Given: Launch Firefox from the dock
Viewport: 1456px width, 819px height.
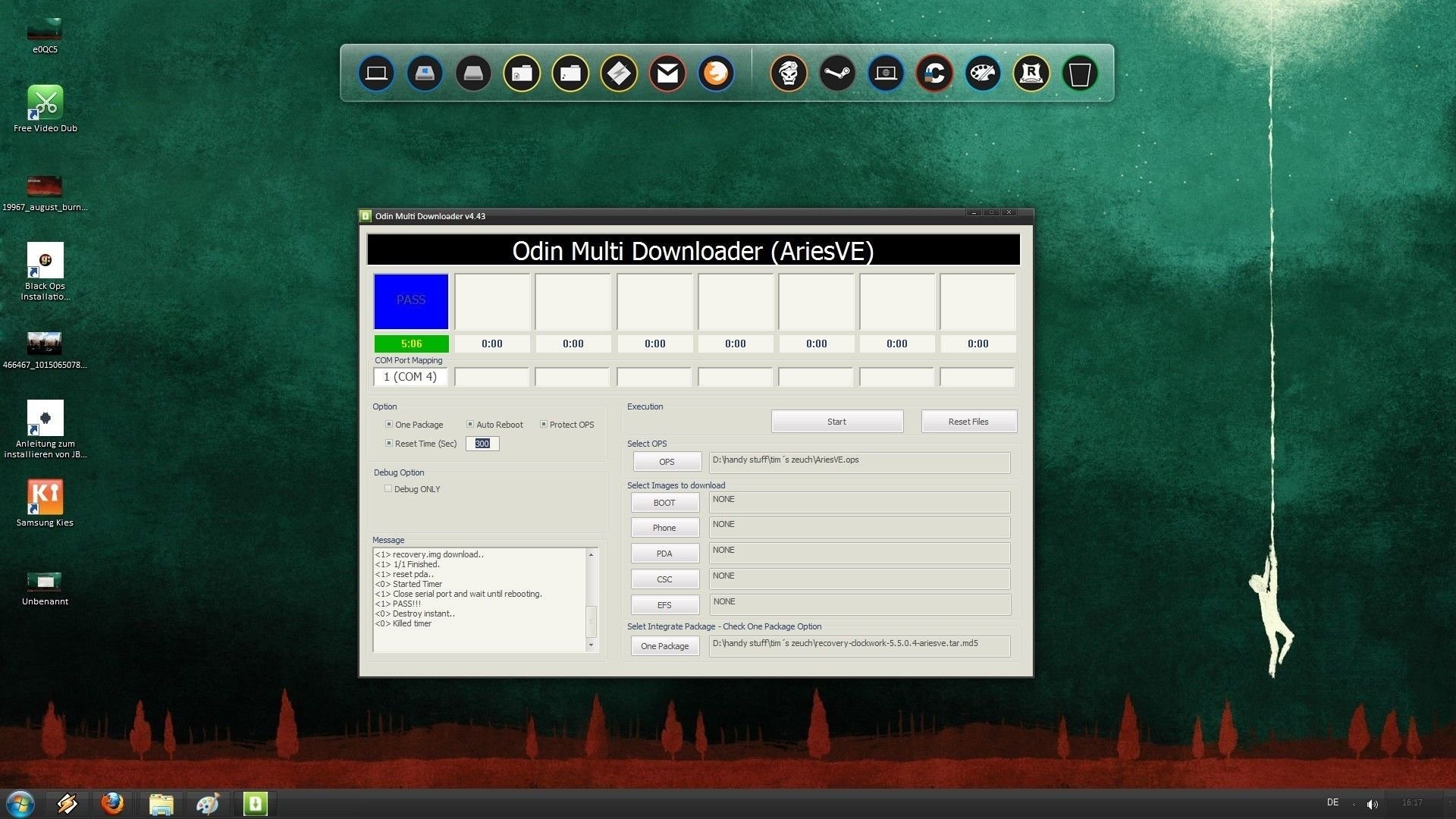Looking at the screenshot, I should click(716, 74).
